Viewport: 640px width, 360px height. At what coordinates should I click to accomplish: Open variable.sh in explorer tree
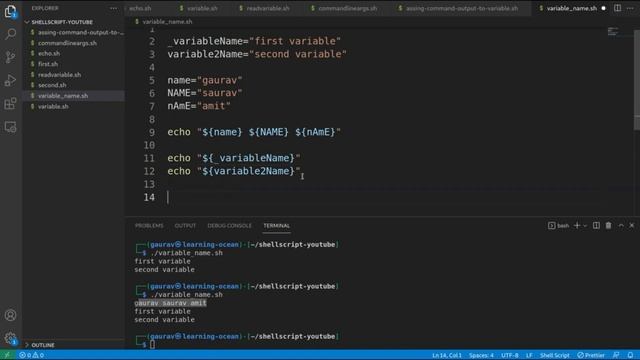74,107
